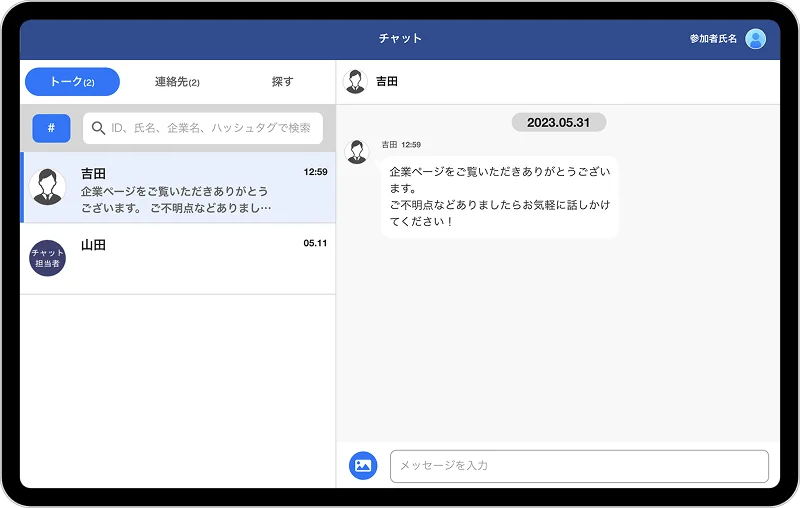Select 吉田's avatar in the talk list
Image resolution: width=800 pixels, height=508 pixels.
tap(47, 187)
